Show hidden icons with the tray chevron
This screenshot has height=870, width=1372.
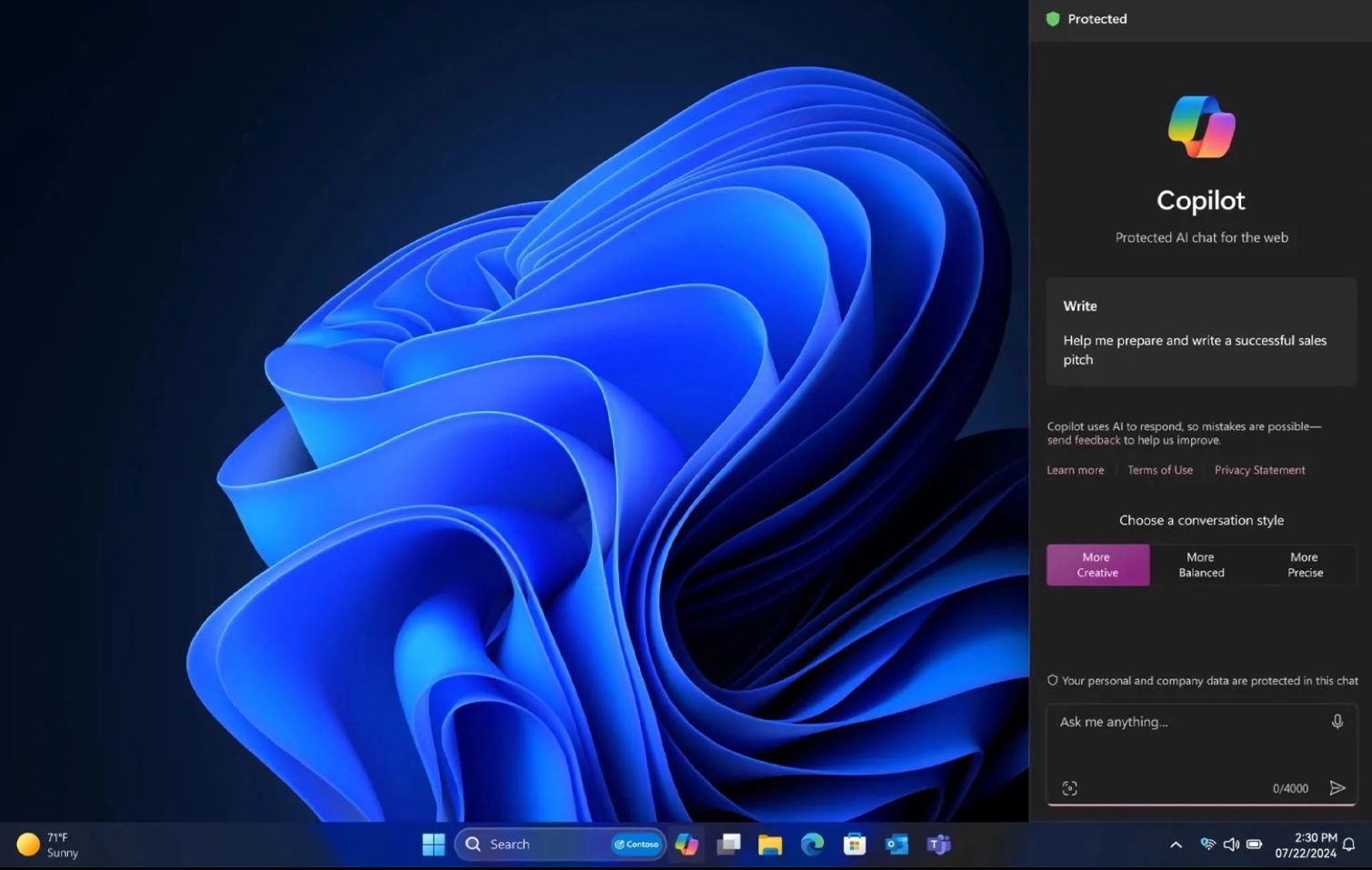coord(1176,845)
